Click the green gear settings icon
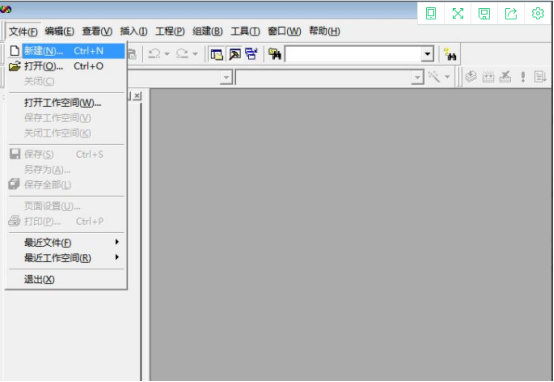This screenshot has width=554, height=382. coord(538,13)
